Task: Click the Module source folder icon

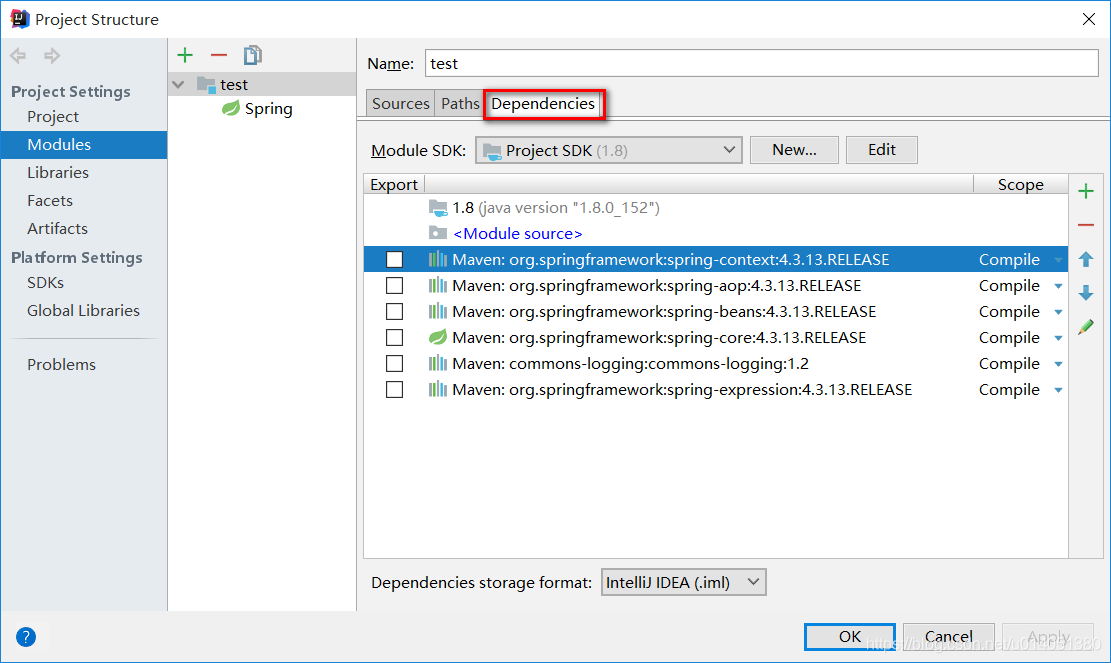Action: tap(438, 233)
